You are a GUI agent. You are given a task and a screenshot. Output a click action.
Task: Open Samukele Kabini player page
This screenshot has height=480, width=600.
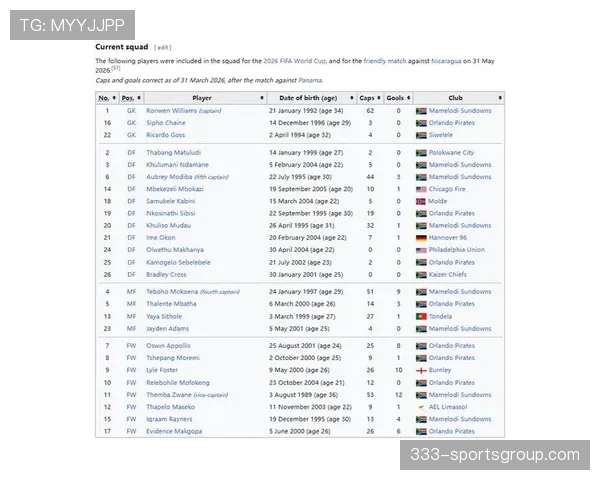coord(171,201)
